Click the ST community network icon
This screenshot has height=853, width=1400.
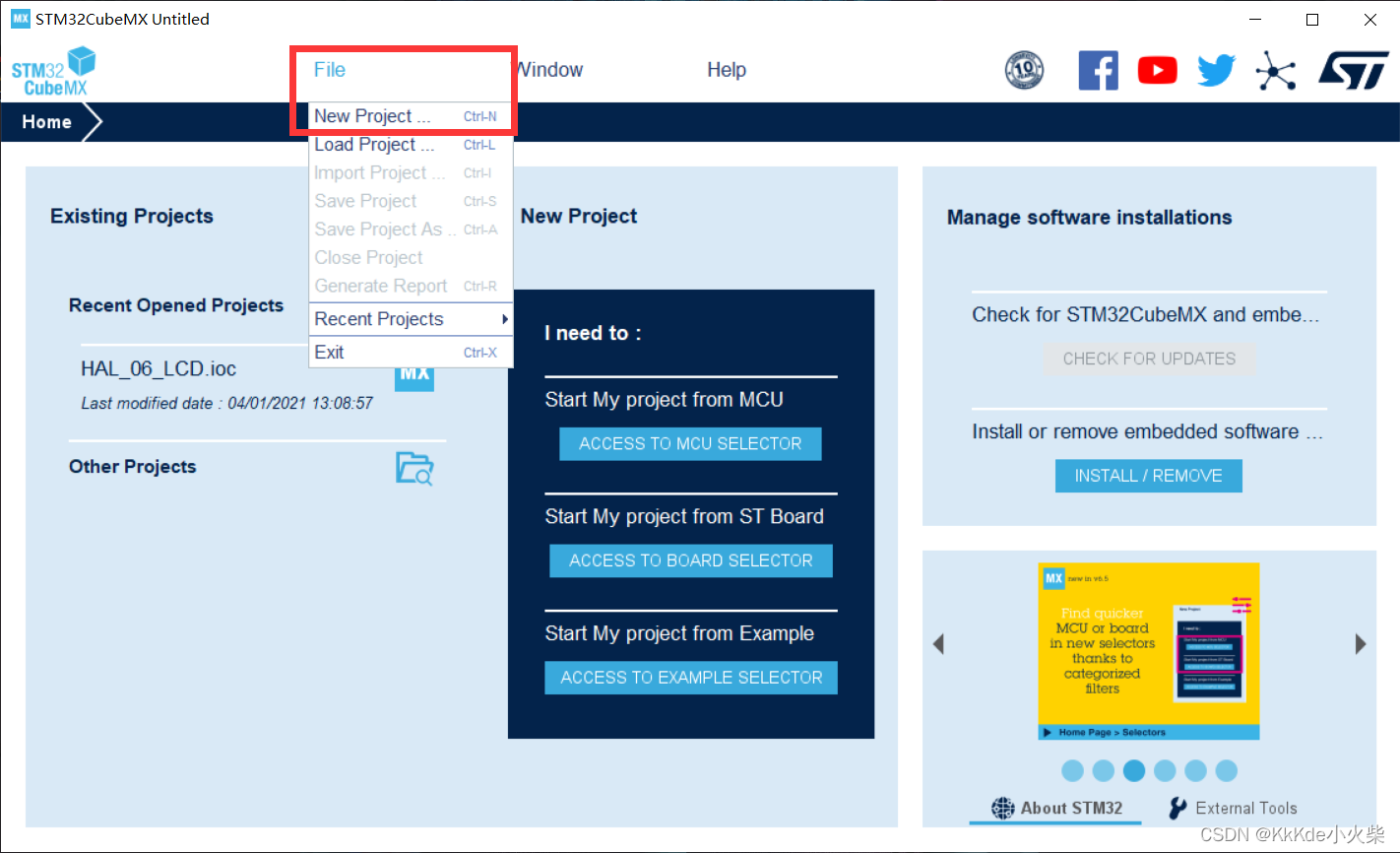(x=1276, y=71)
